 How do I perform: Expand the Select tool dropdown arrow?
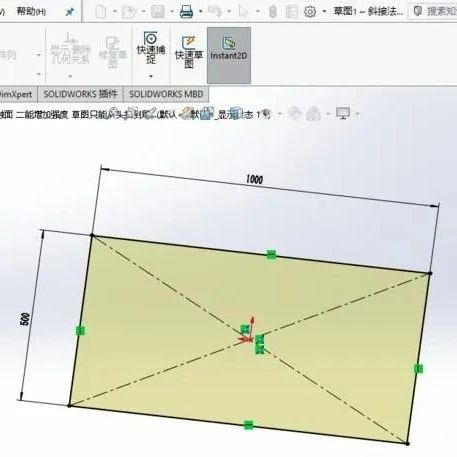(258, 12)
